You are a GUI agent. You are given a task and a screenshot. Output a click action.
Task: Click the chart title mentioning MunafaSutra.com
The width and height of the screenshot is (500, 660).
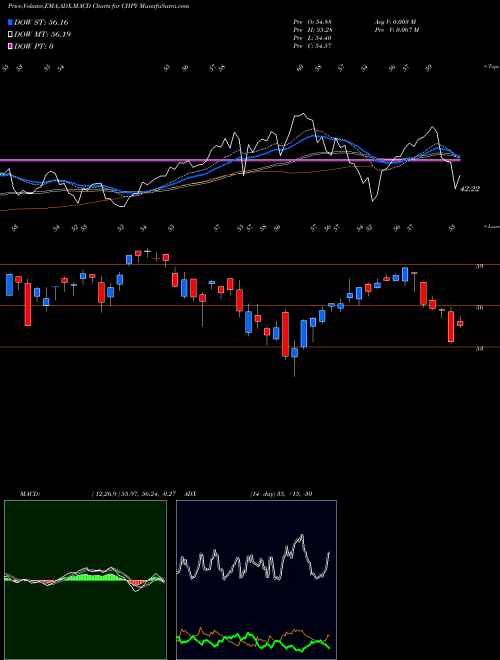point(98,6)
